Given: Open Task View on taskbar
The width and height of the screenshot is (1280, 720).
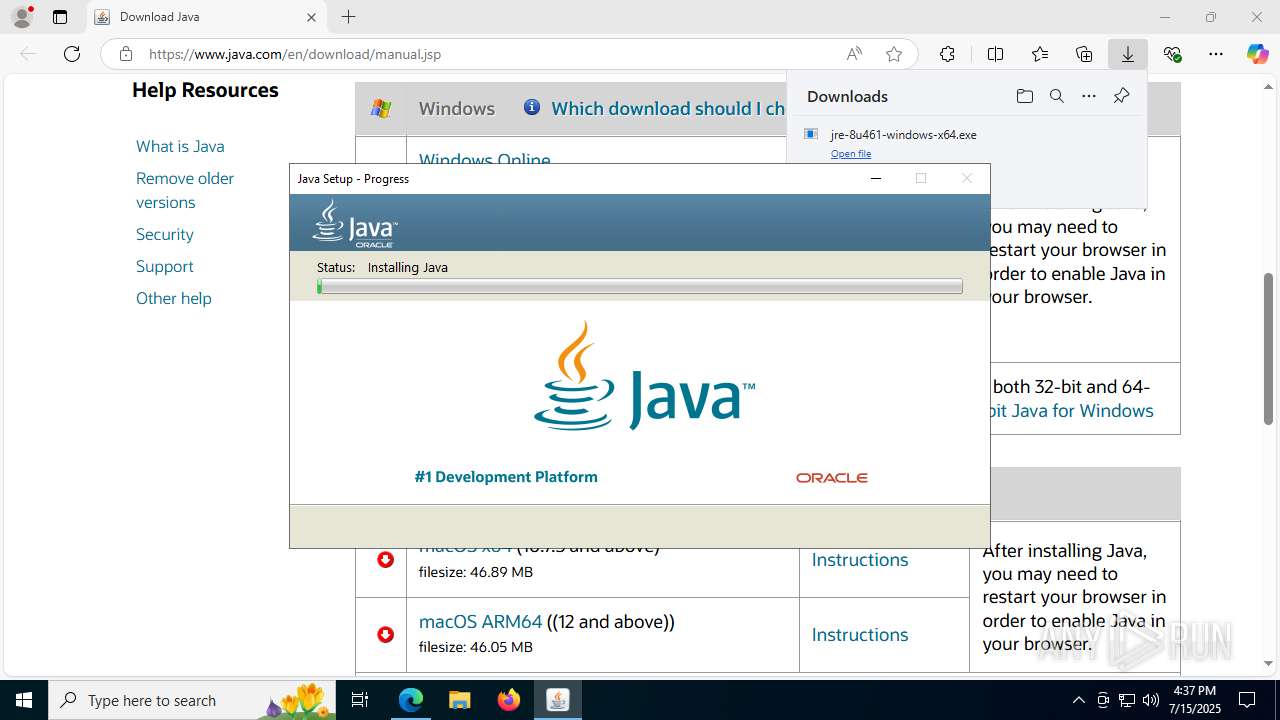Looking at the screenshot, I should coord(361,700).
